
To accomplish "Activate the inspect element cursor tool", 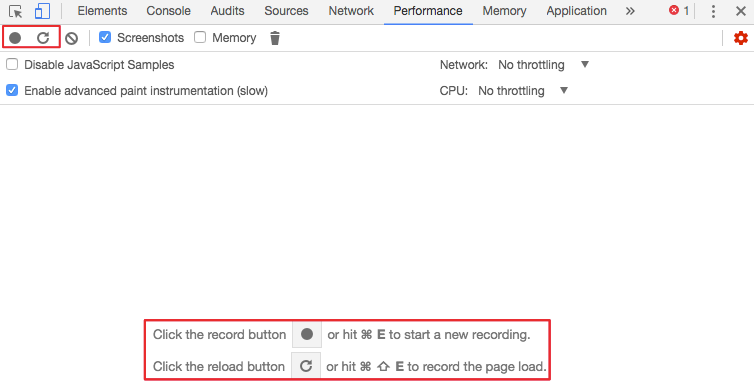I will 16,11.
